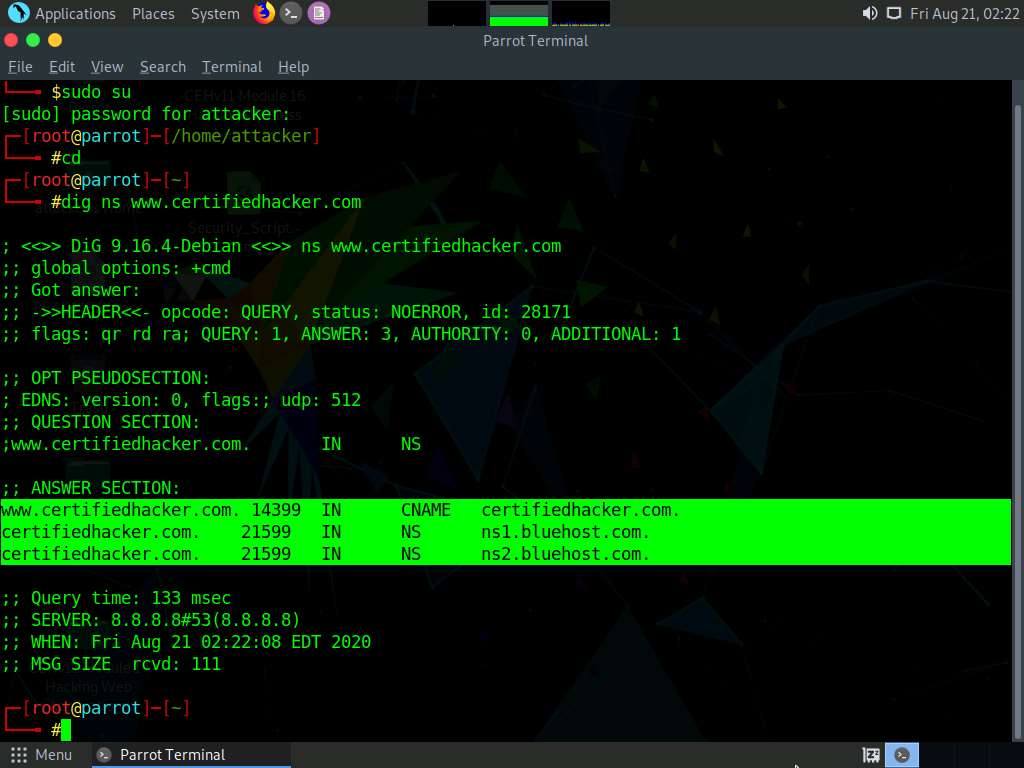The width and height of the screenshot is (1024, 768).
Task: Click the 'ns1.bluehost.com.' answer entry
Action: click(566, 532)
